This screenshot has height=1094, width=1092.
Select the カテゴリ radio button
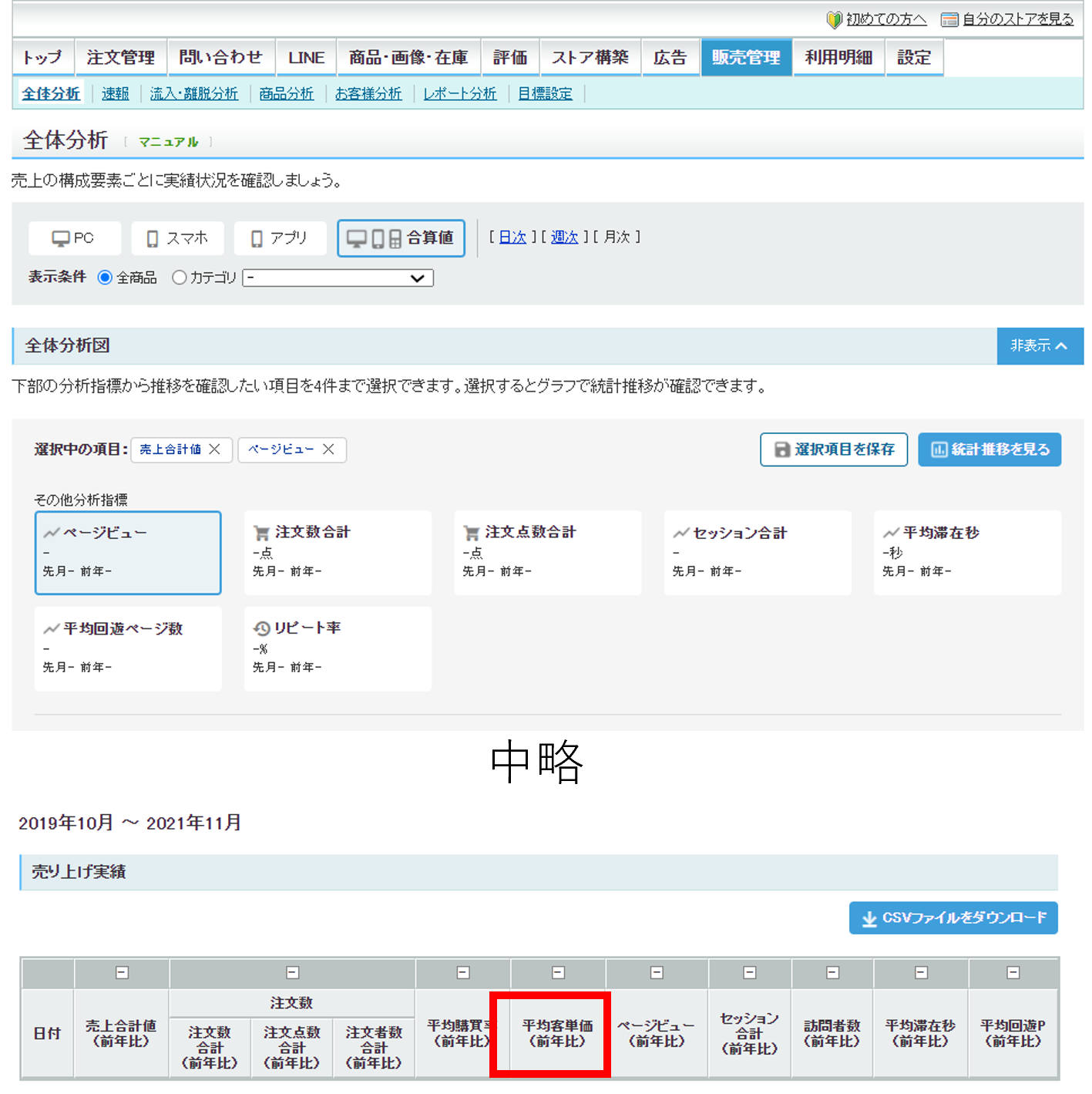180,278
